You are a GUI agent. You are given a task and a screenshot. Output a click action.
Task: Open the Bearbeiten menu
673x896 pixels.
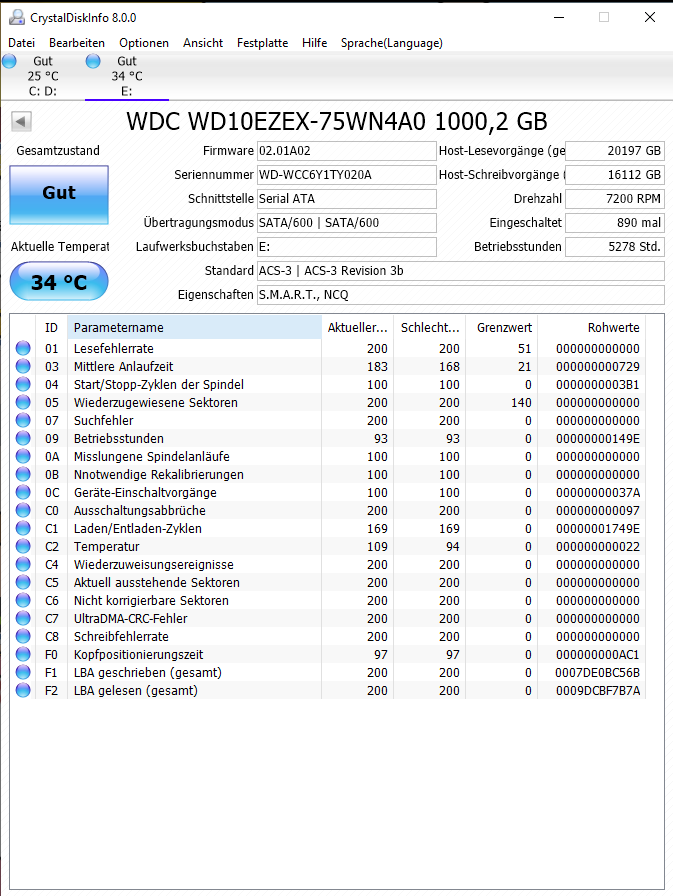point(77,43)
